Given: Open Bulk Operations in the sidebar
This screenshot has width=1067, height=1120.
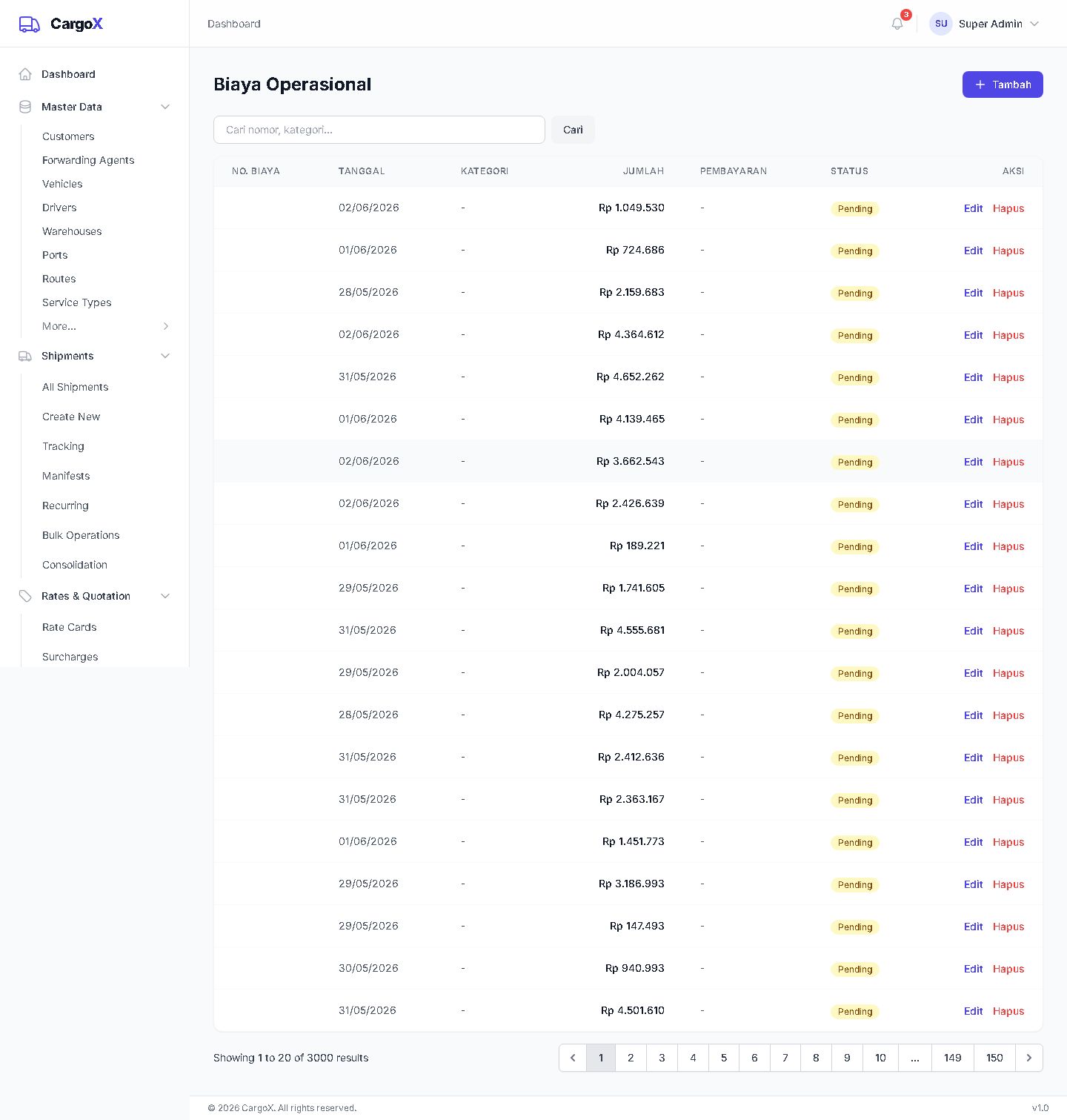Looking at the screenshot, I should [81, 535].
